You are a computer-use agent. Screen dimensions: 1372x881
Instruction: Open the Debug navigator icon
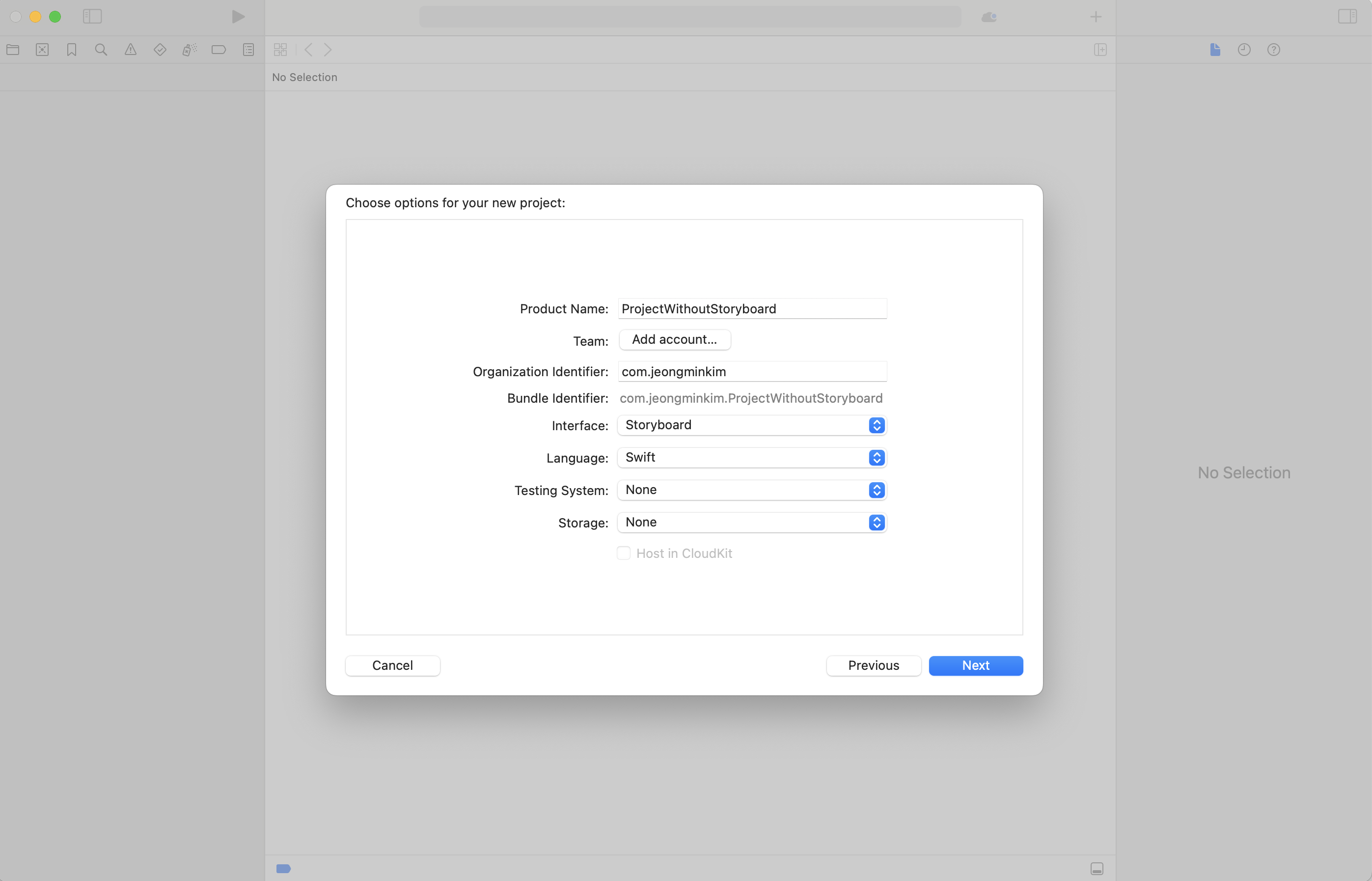(189, 50)
